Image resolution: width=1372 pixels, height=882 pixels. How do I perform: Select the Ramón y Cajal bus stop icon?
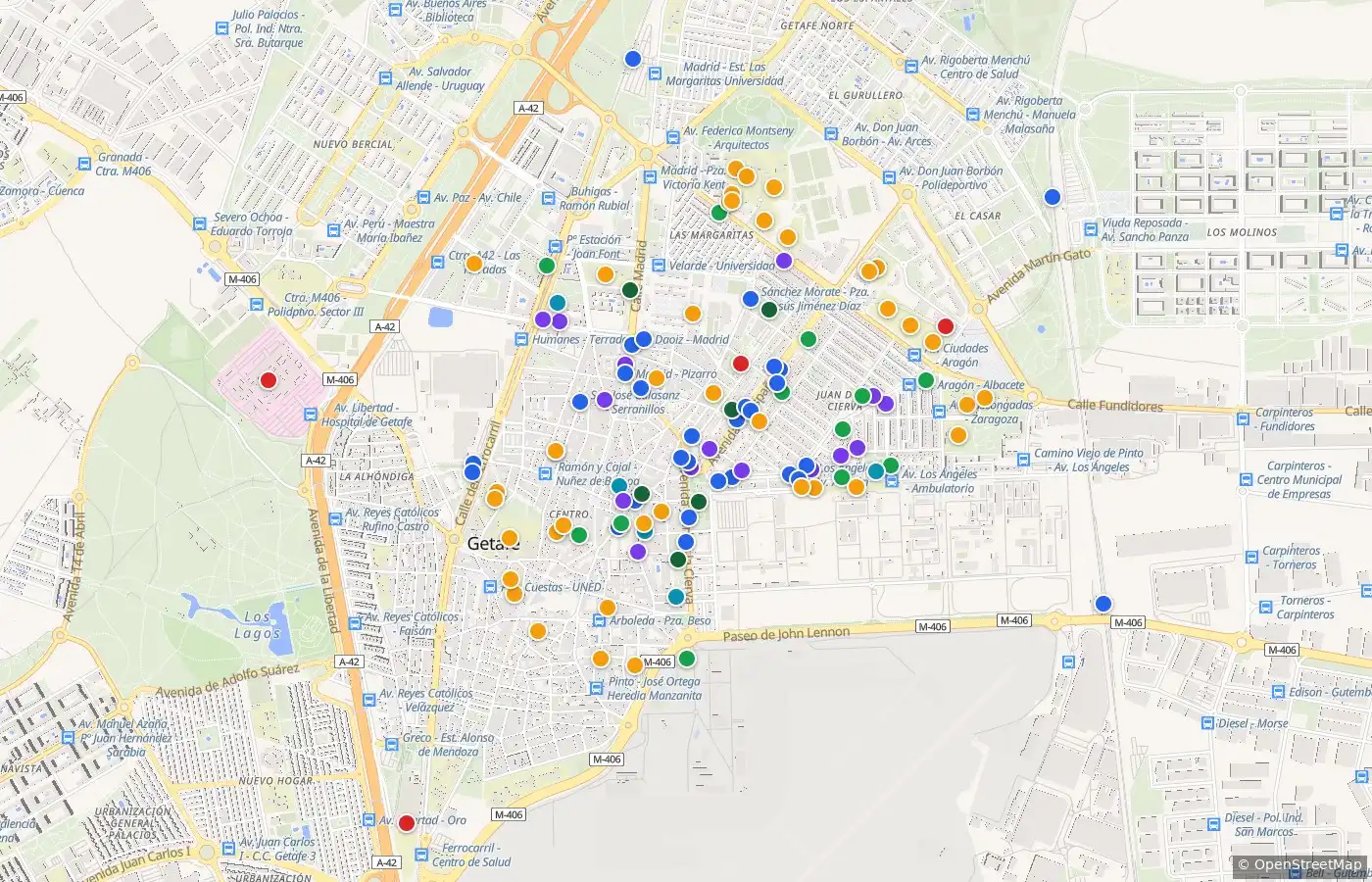[546, 474]
